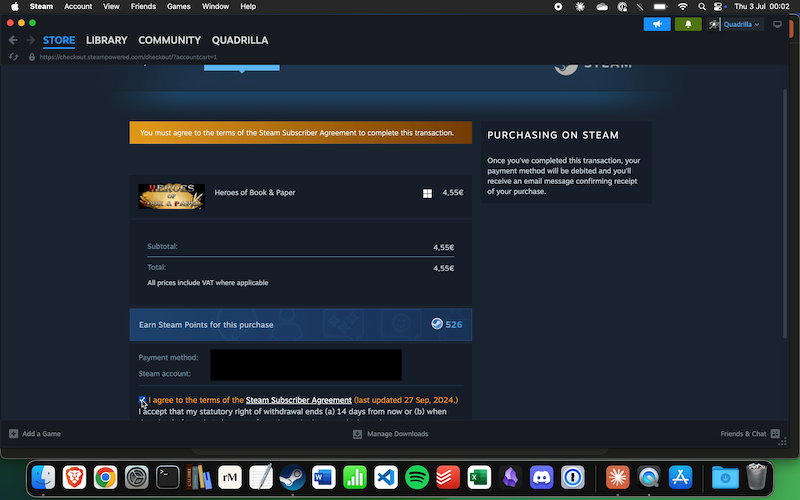Open the Window menu
The width and height of the screenshot is (800, 500).
[215, 7]
